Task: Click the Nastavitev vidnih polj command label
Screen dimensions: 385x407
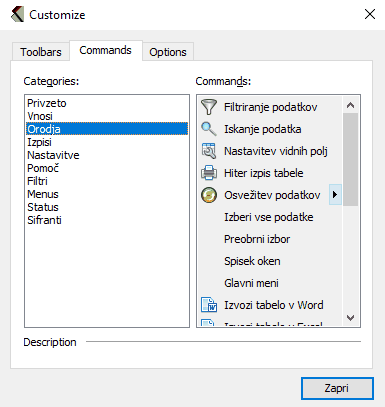Action: 276,151
